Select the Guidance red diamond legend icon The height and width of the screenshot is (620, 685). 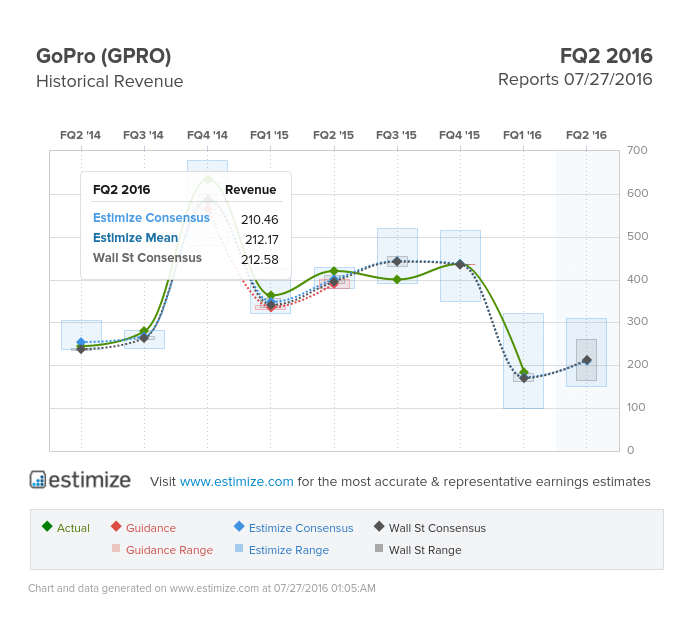pos(116,526)
